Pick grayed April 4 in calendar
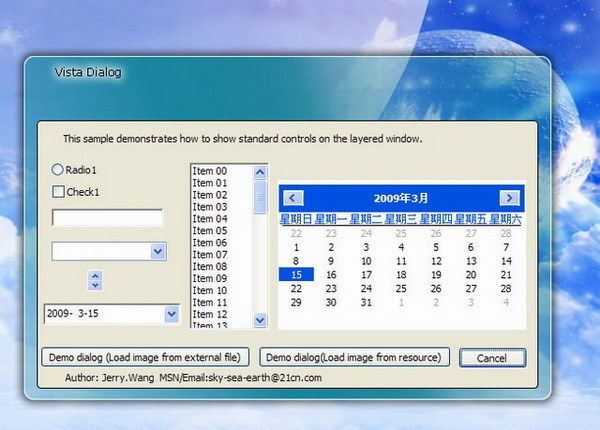 click(506, 303)
